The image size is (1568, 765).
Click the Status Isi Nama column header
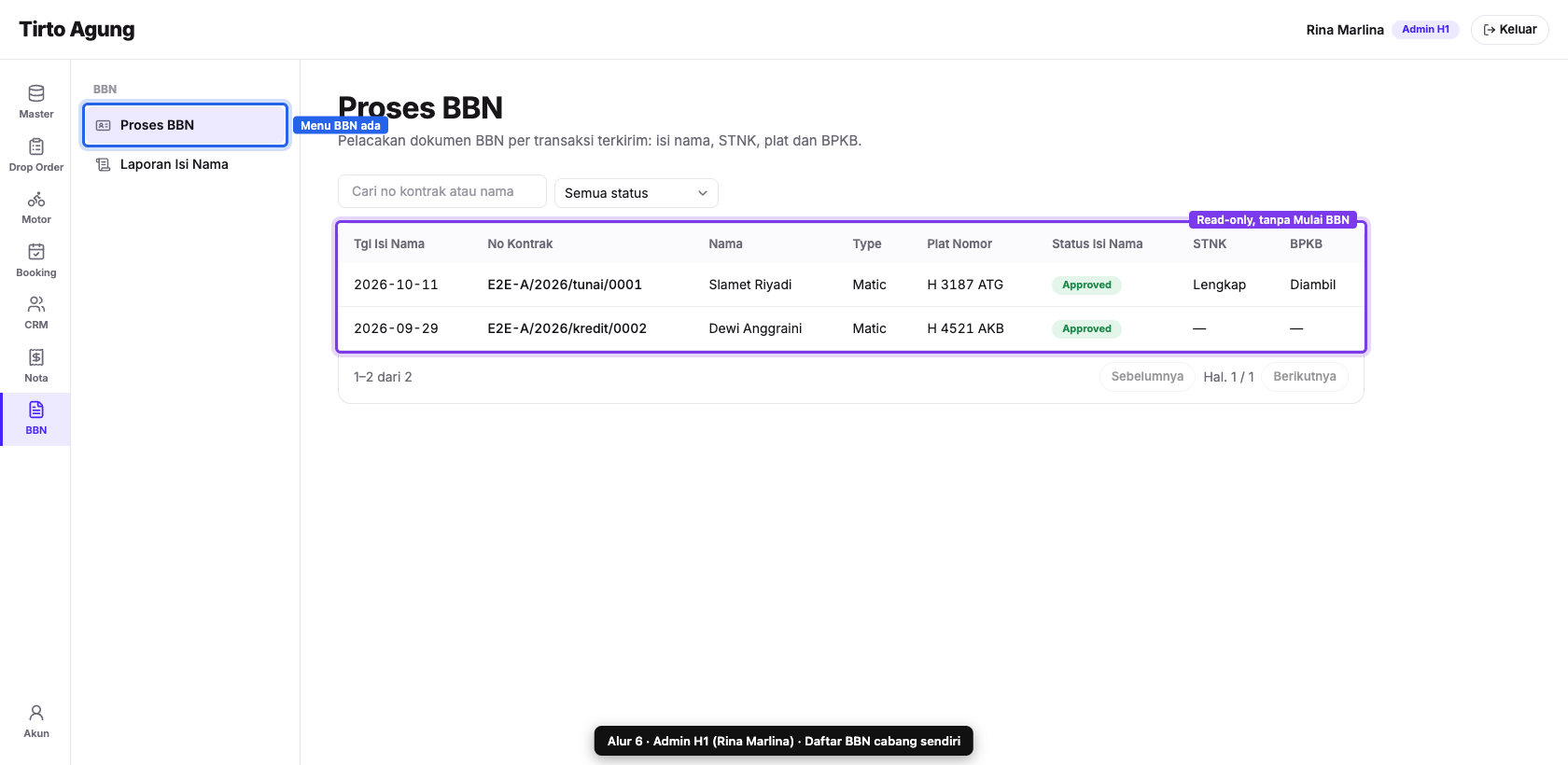[1097, 243]
